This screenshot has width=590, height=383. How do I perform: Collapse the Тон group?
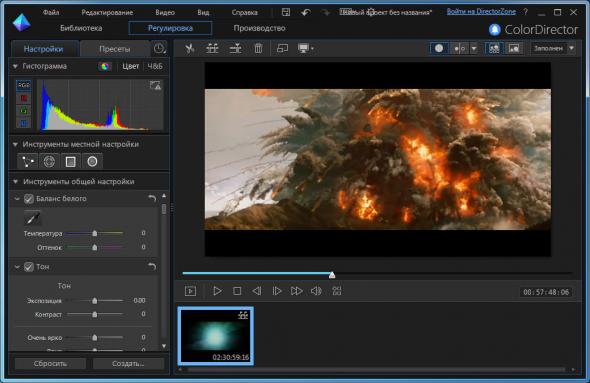tap(17, 267)
